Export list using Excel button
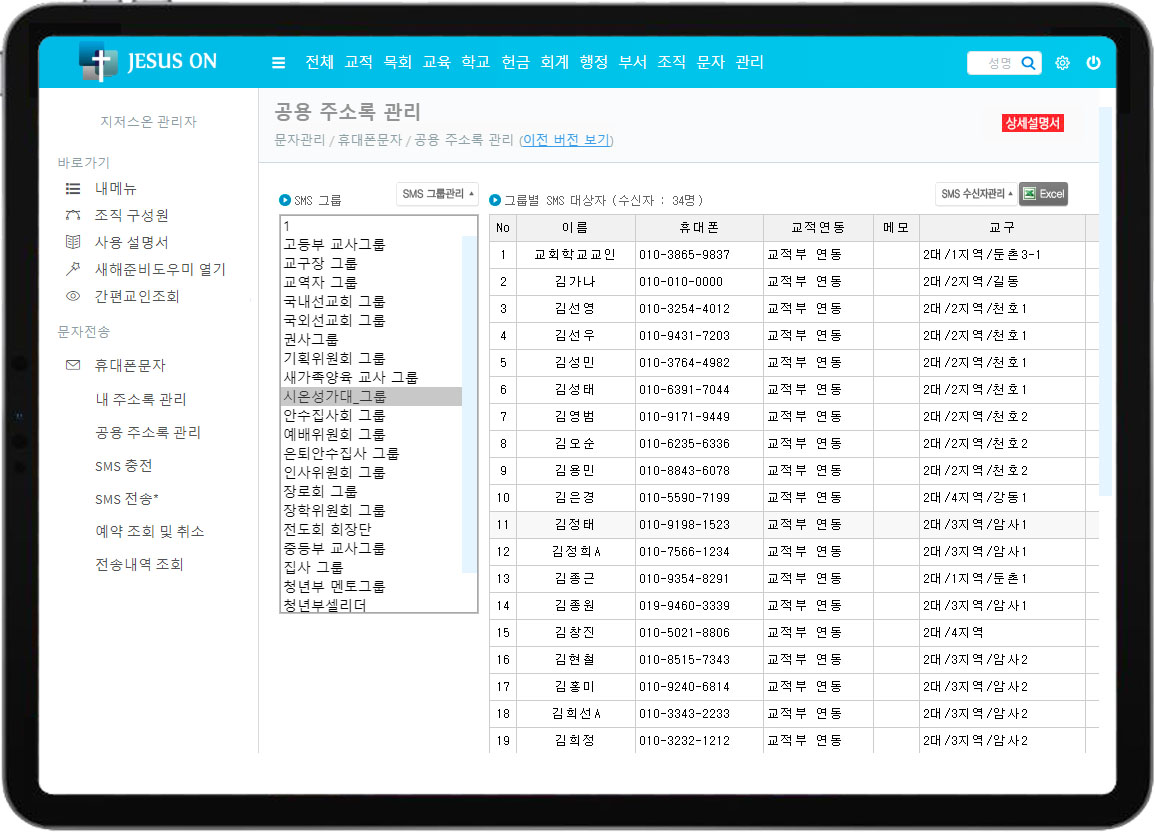 pyautogui.click(x=1043, y=194)
